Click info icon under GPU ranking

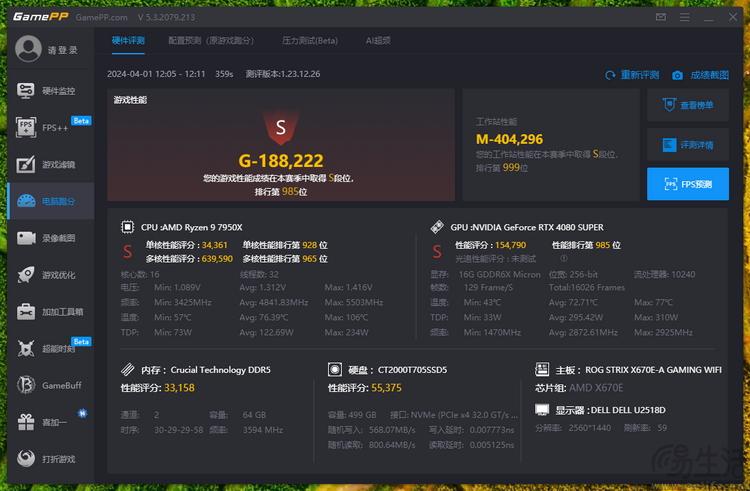564,258
